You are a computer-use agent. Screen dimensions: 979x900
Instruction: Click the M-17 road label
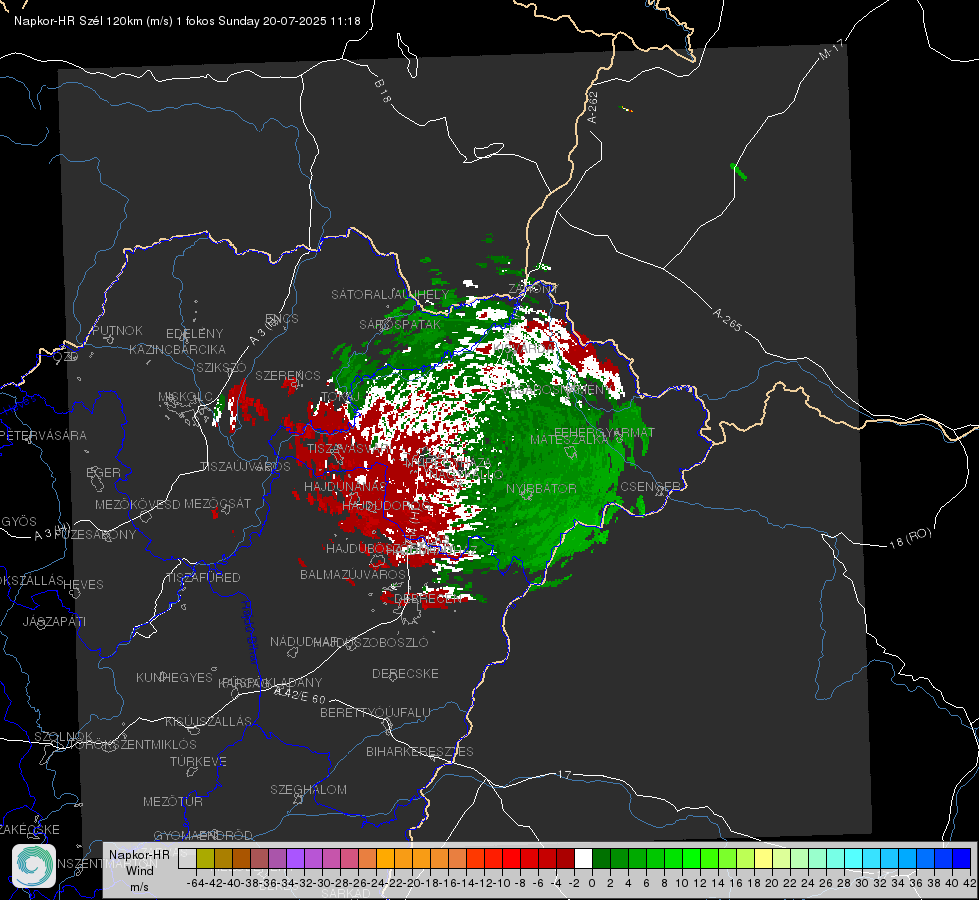click(831, 50)
